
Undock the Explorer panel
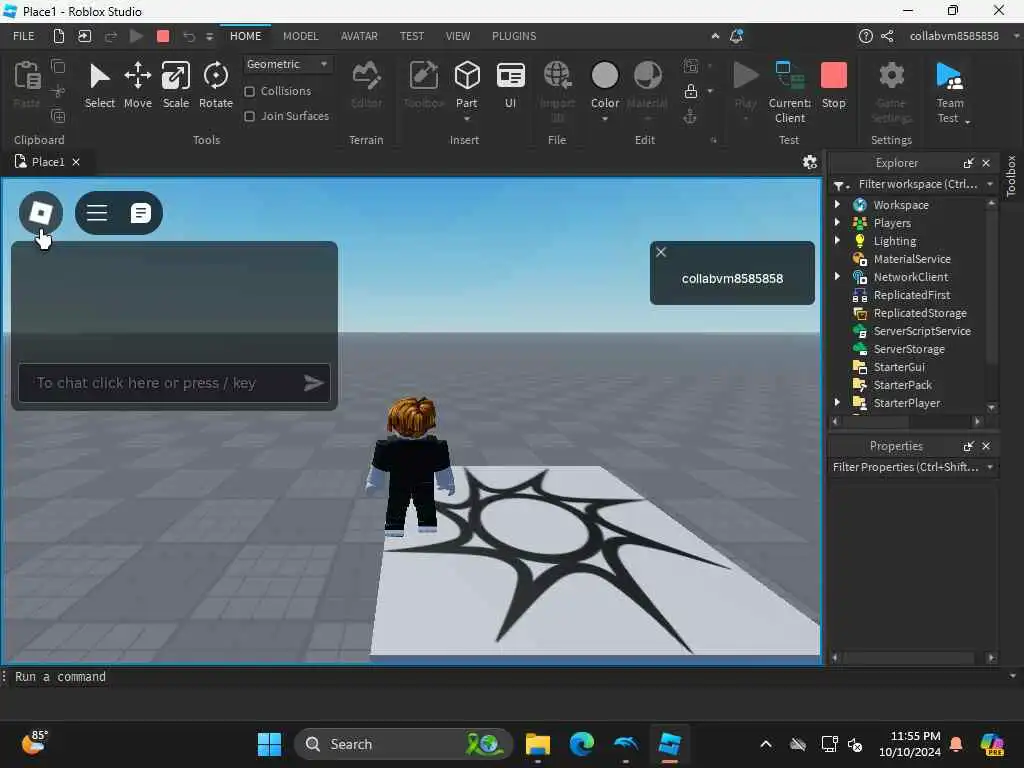968,163
